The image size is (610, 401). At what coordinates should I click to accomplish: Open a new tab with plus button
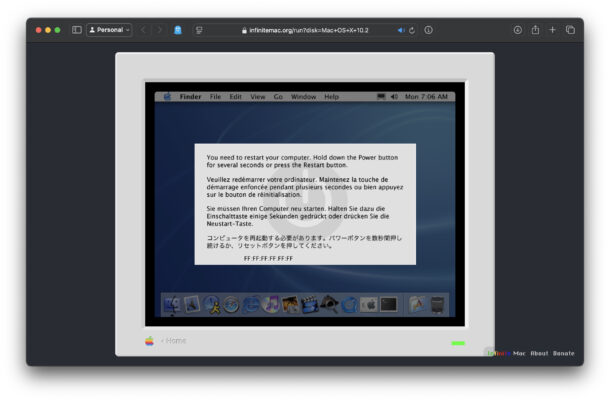pos(552,30)
